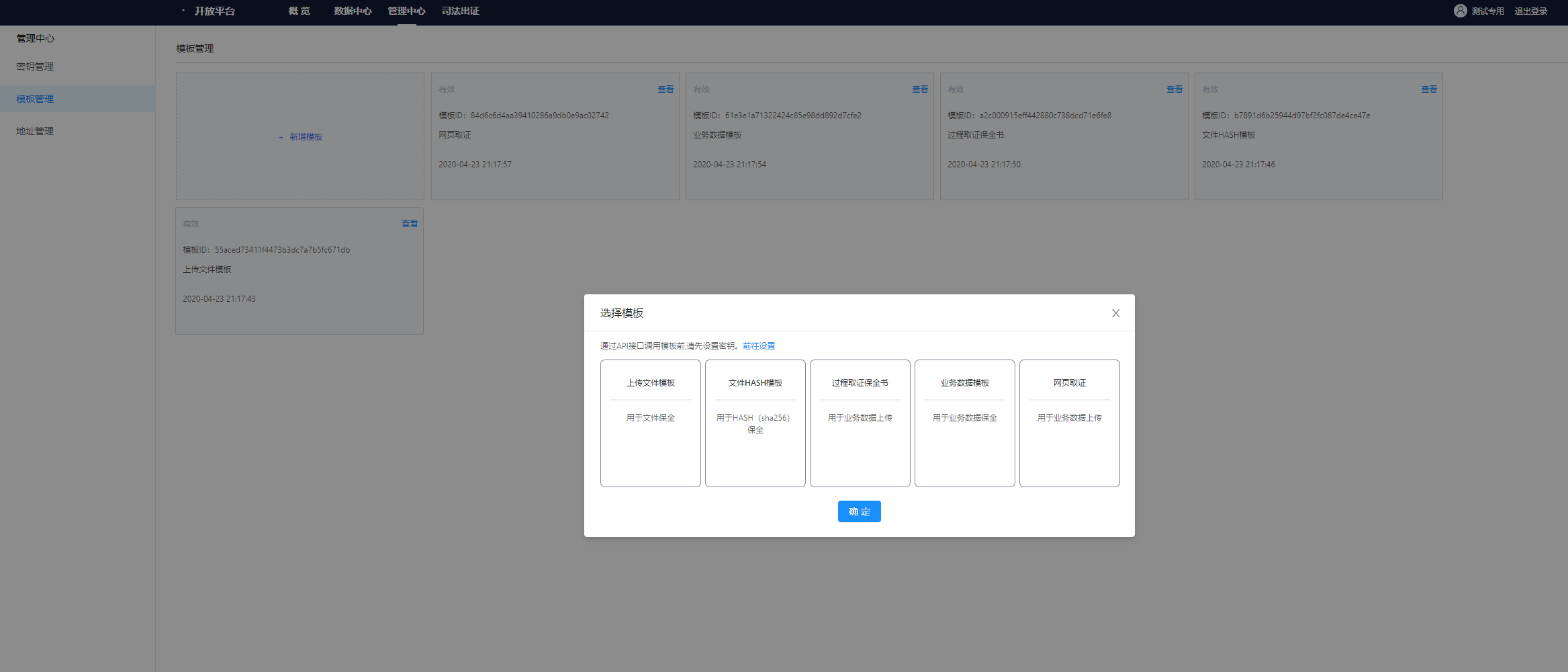Screen dimensions: 1568x672
Task: Select the 上传文件模板 card in the dialog
Action: (650, 423)
